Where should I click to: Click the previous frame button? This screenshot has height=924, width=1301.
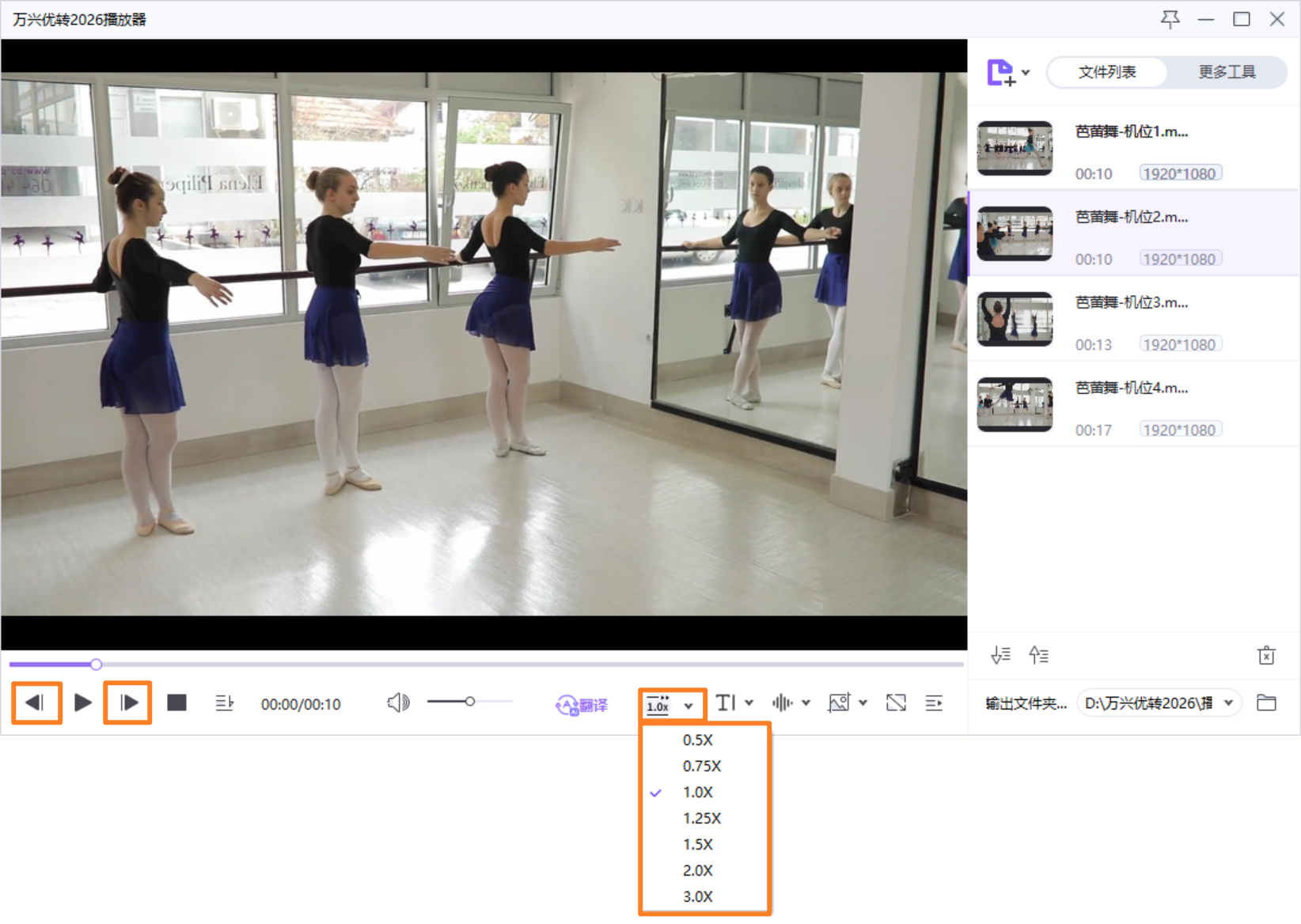click(x=36, y=702)
